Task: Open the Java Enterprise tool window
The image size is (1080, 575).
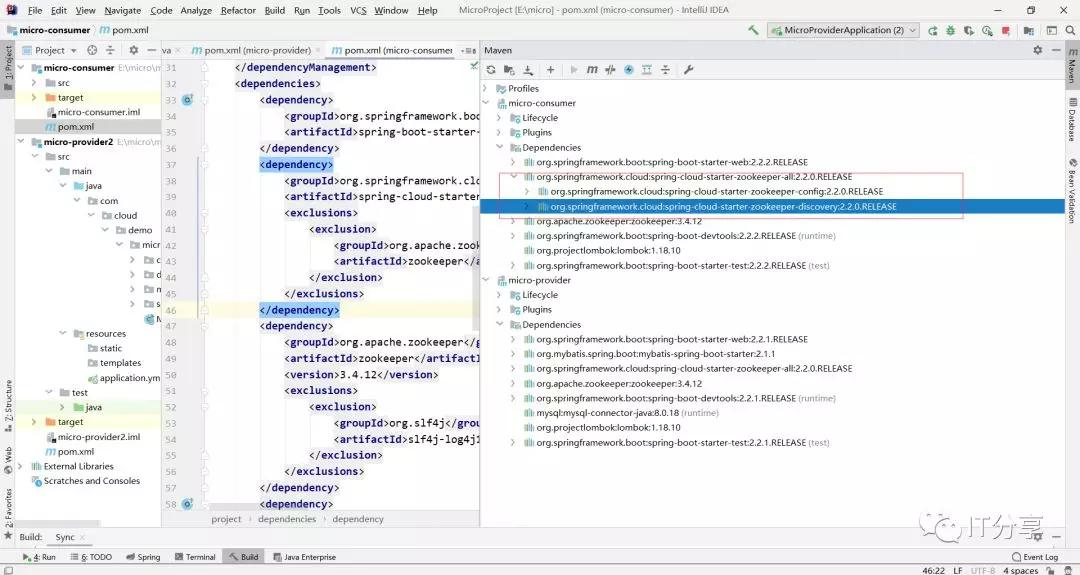Action: [304, 557]
